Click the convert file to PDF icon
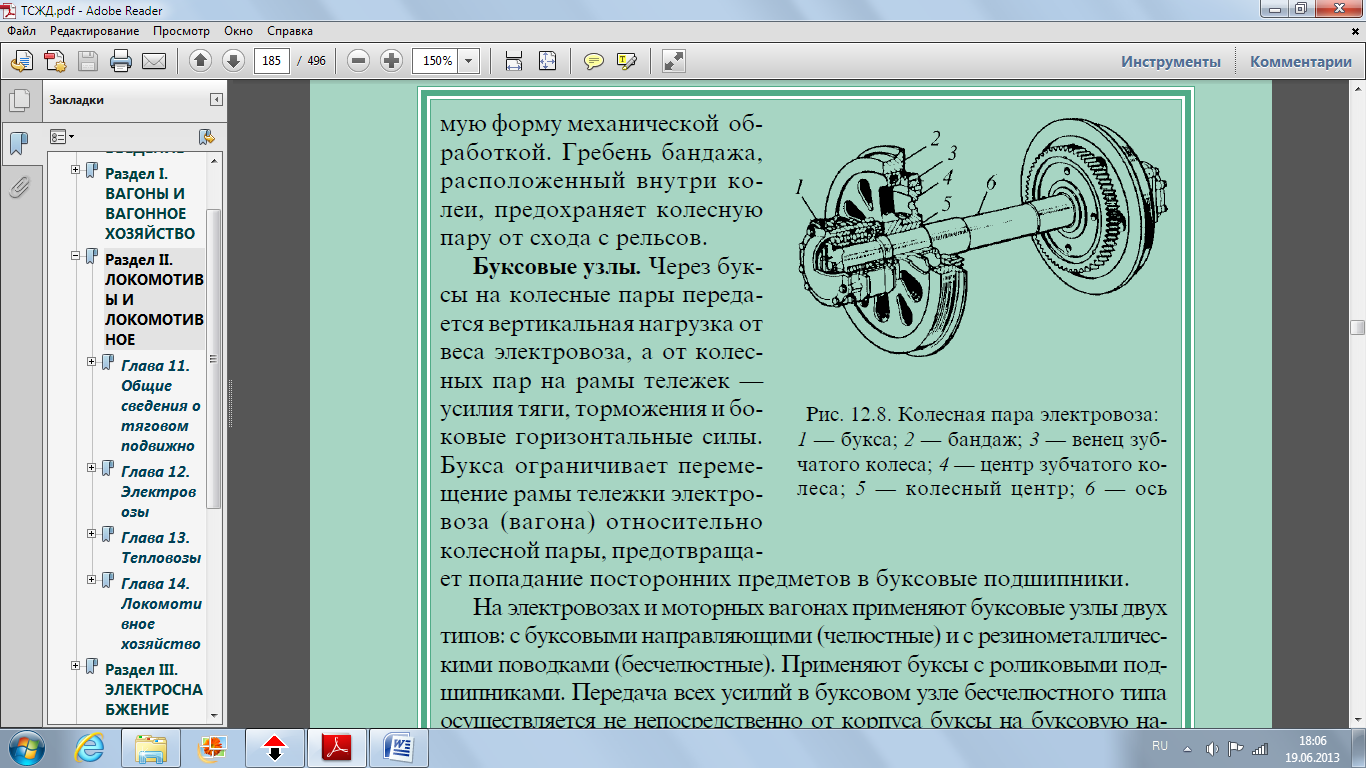The height and width of the screenshot is (768, 1366). (55, 61)
